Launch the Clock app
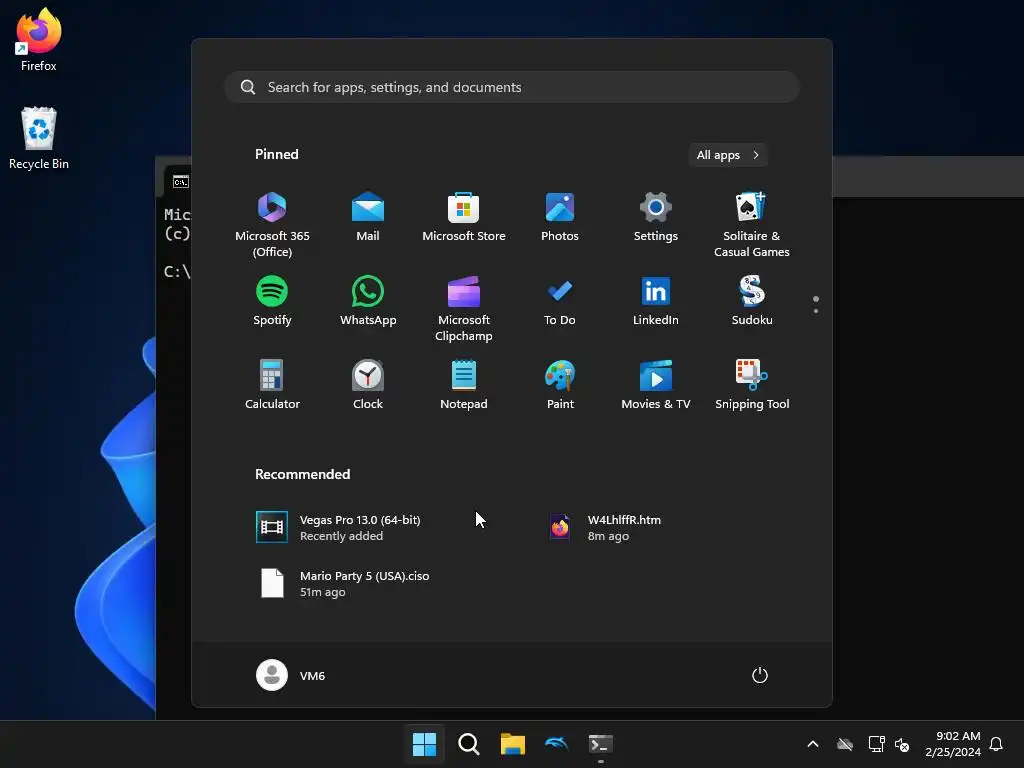The image size is (1024, 768). coord(368,385)
